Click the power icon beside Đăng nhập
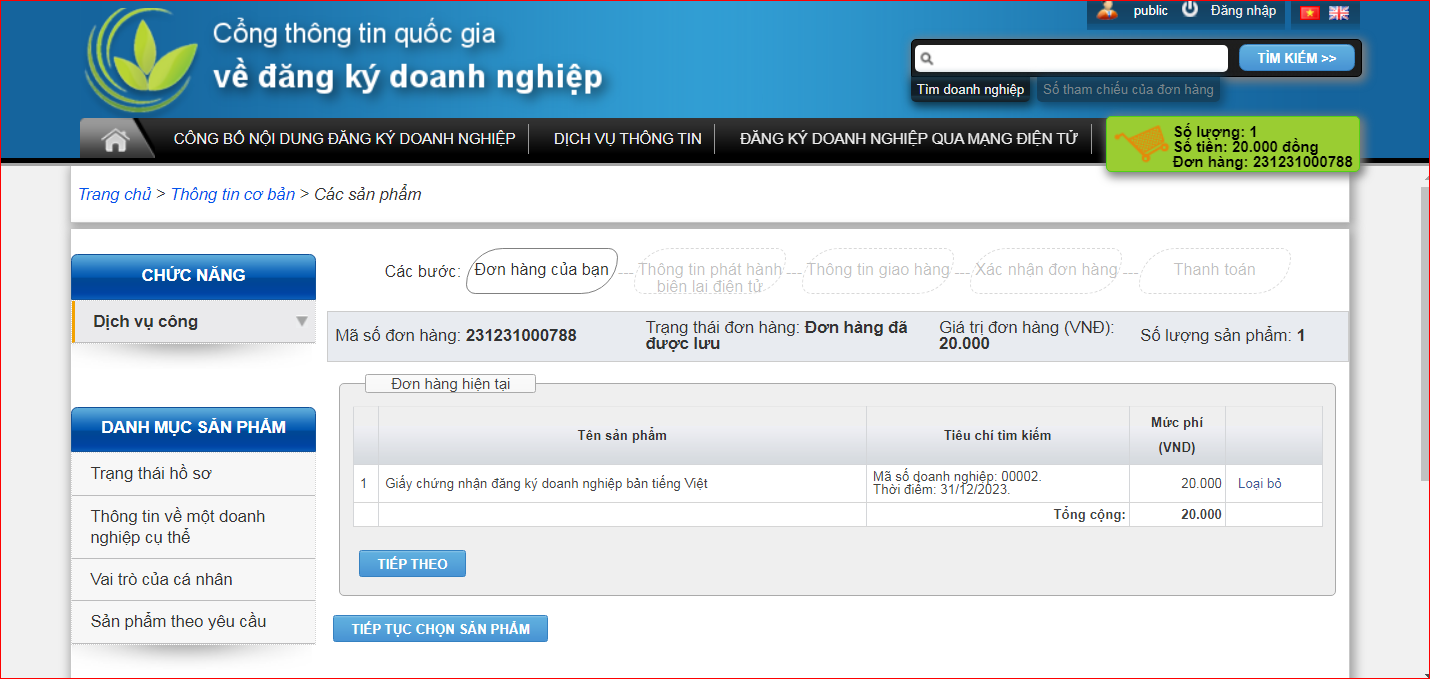This screenshot has width=1430, height=679. coord(1190,9)
